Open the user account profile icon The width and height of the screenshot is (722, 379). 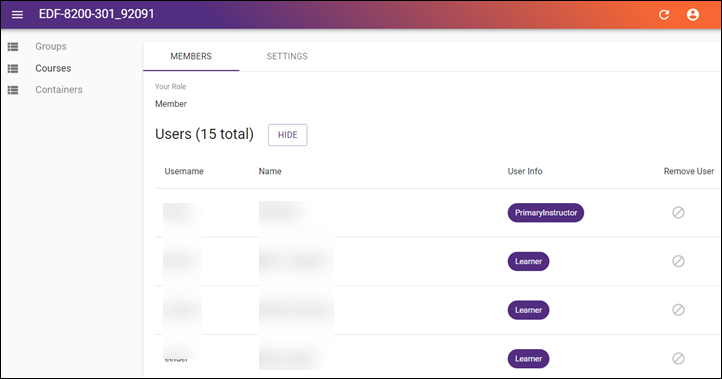coord(693,14)
